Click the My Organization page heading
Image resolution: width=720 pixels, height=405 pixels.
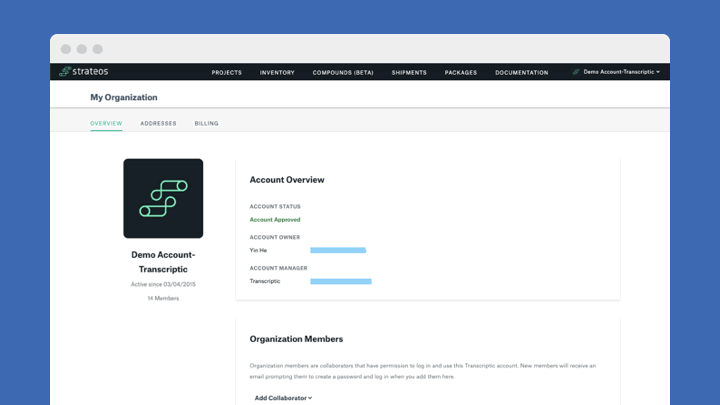[x=124, y=97]
